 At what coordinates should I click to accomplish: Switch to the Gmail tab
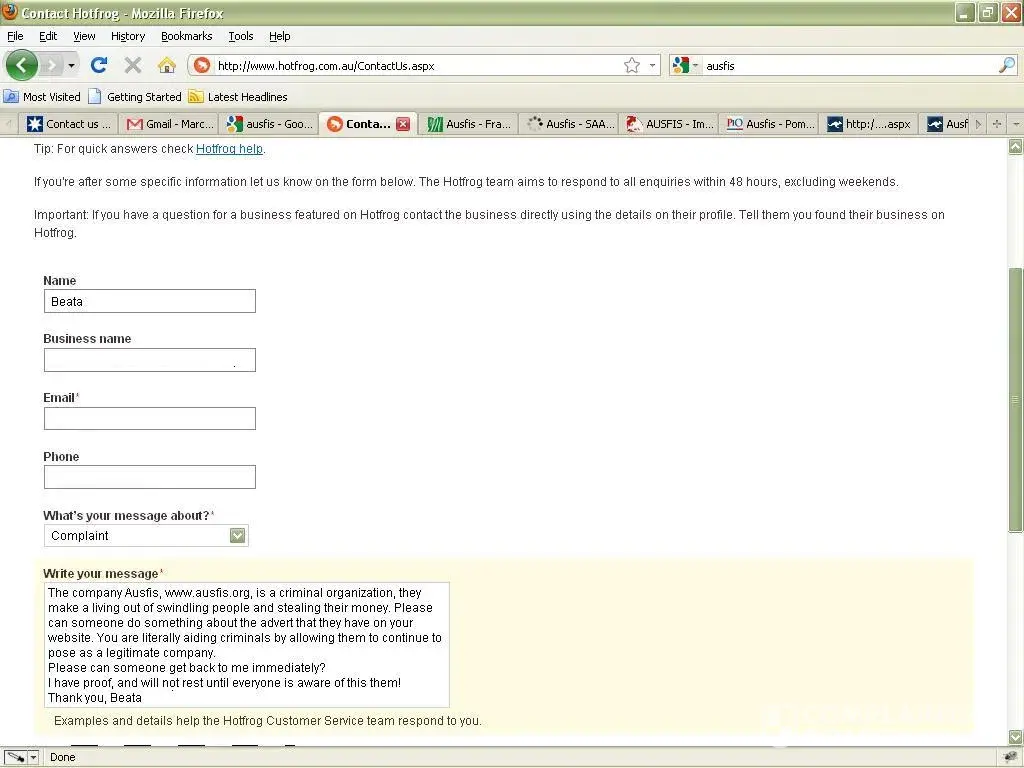pyautogui.click(x=170, y=124)
